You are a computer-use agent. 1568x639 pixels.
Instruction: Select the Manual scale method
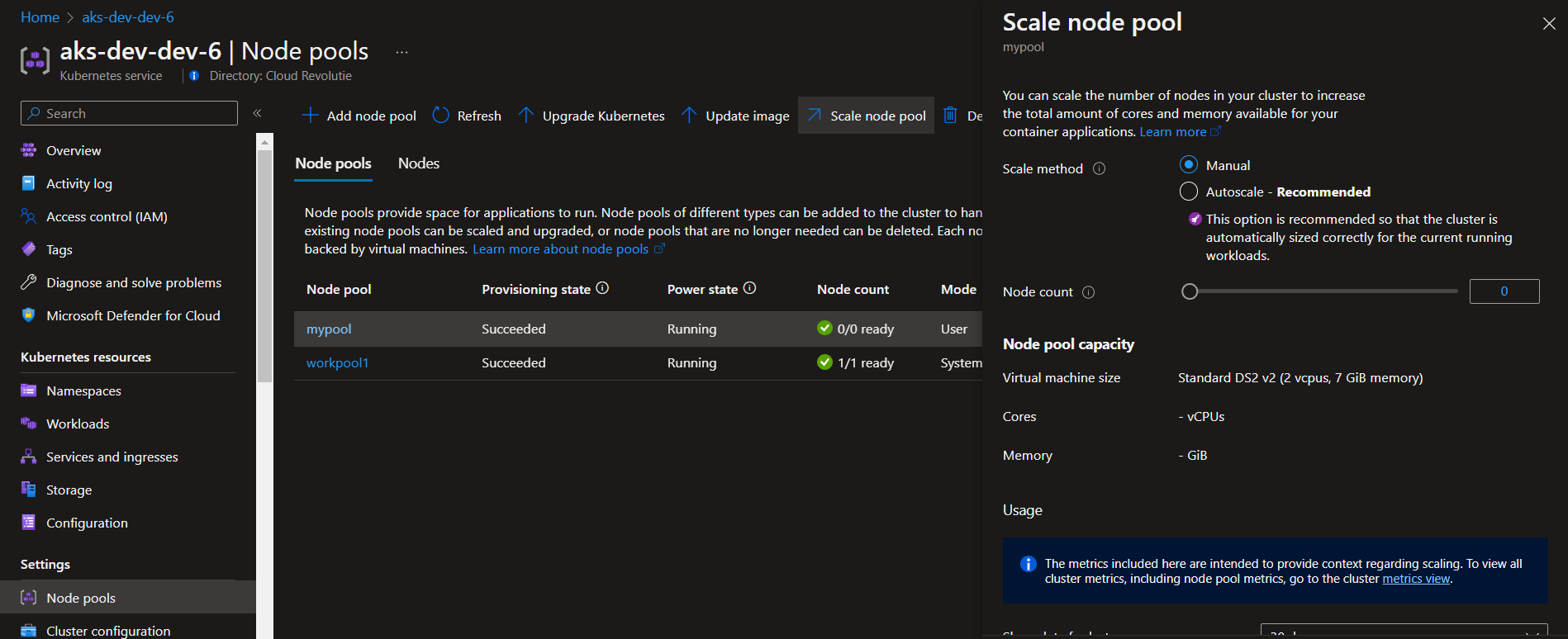point(1189,165)
